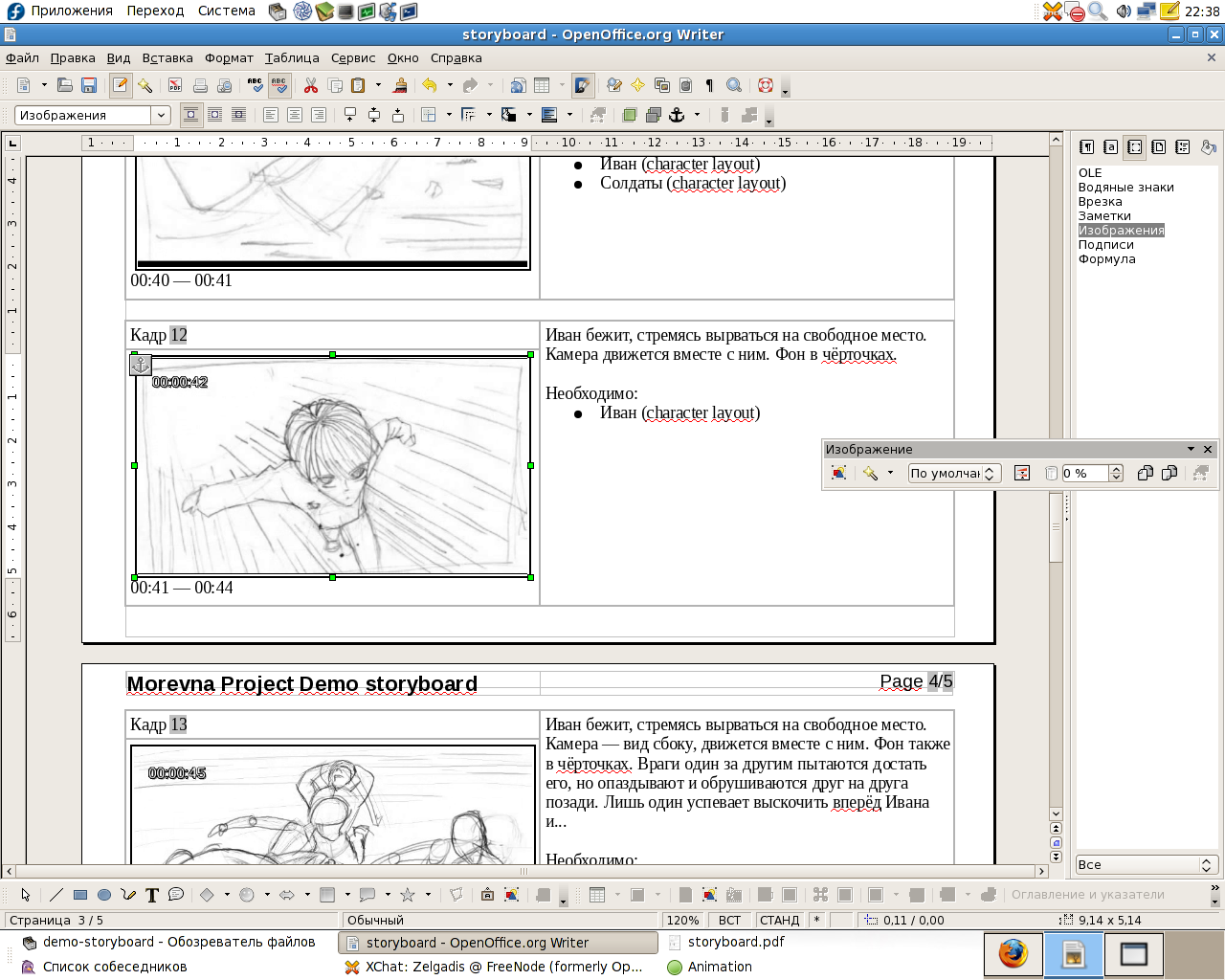Click СТАНД selection mode in status bar

click(780, 921)
